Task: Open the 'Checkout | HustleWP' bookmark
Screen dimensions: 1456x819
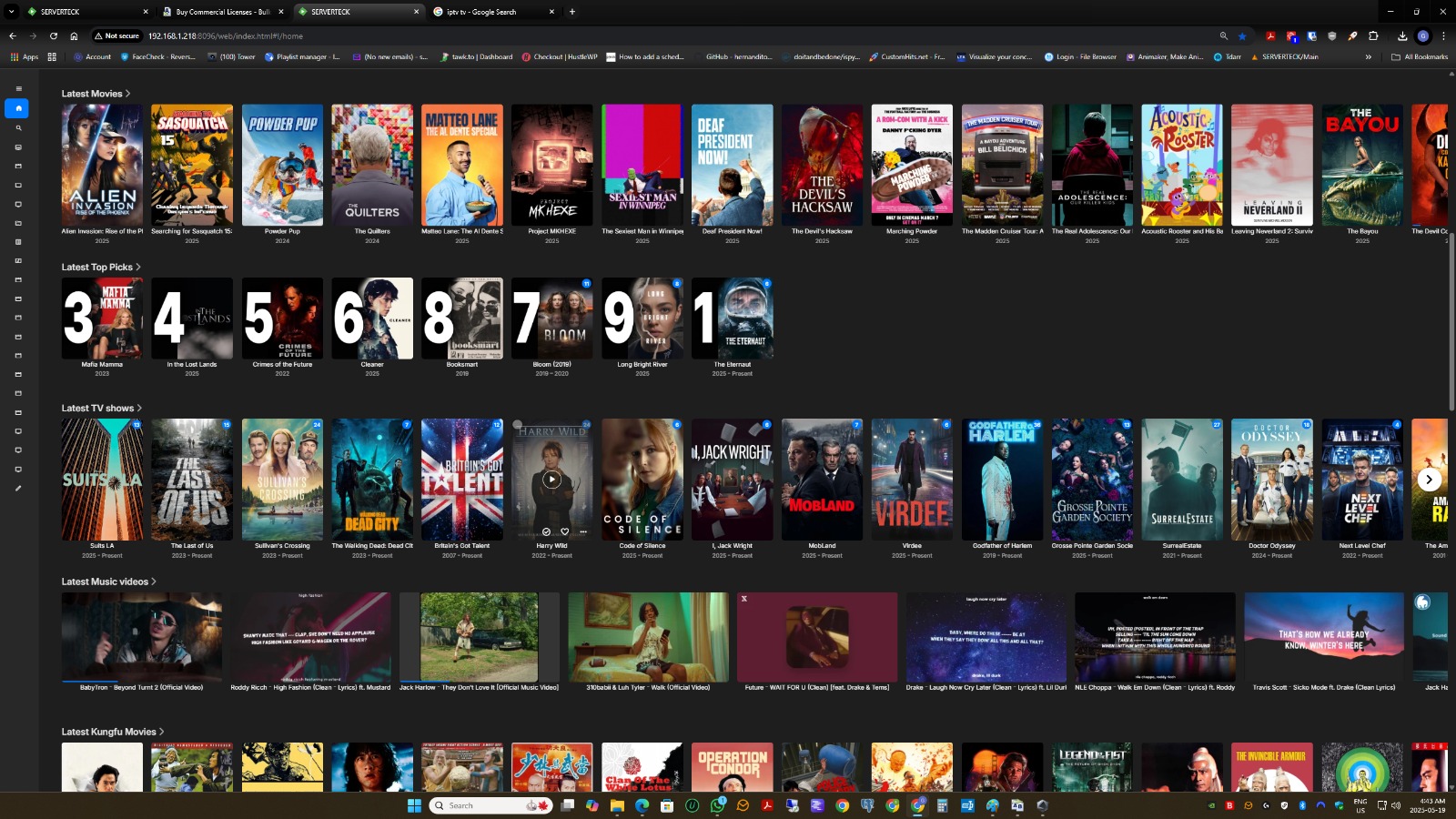Action: point(560,56)
